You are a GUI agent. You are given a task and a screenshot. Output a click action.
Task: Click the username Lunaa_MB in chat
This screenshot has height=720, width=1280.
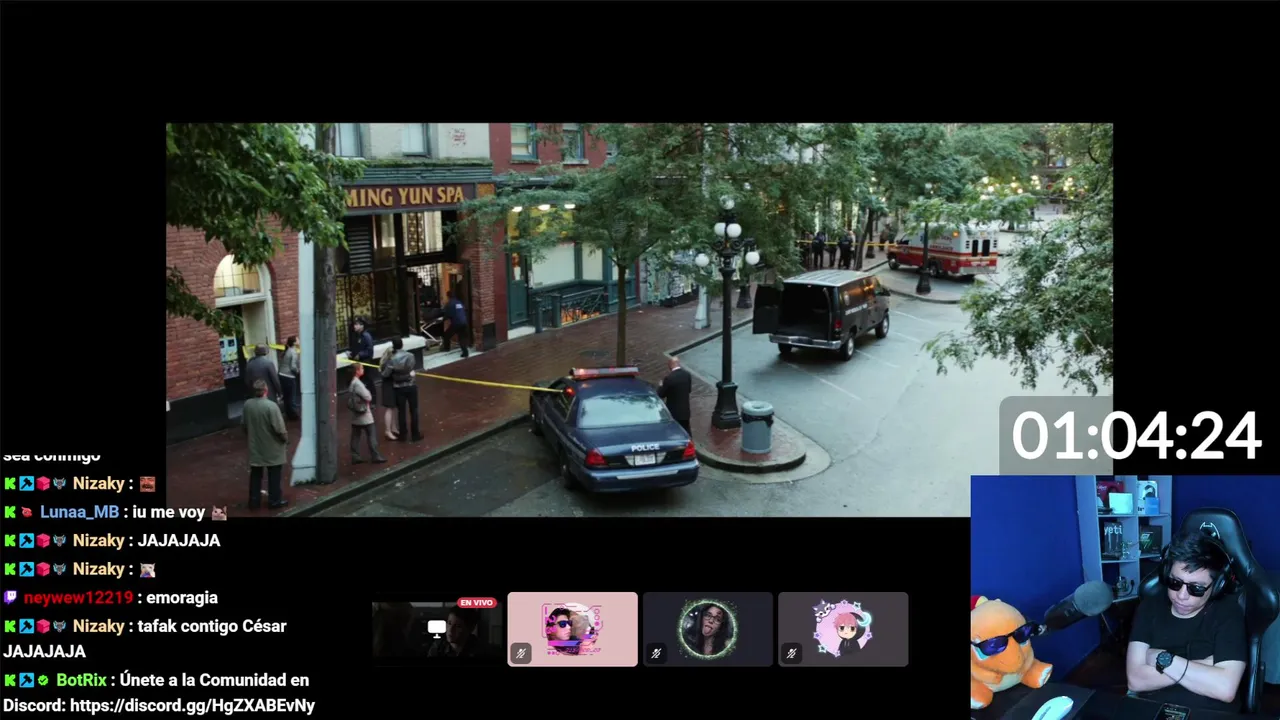pyautogui.click(x=79, y=512)
